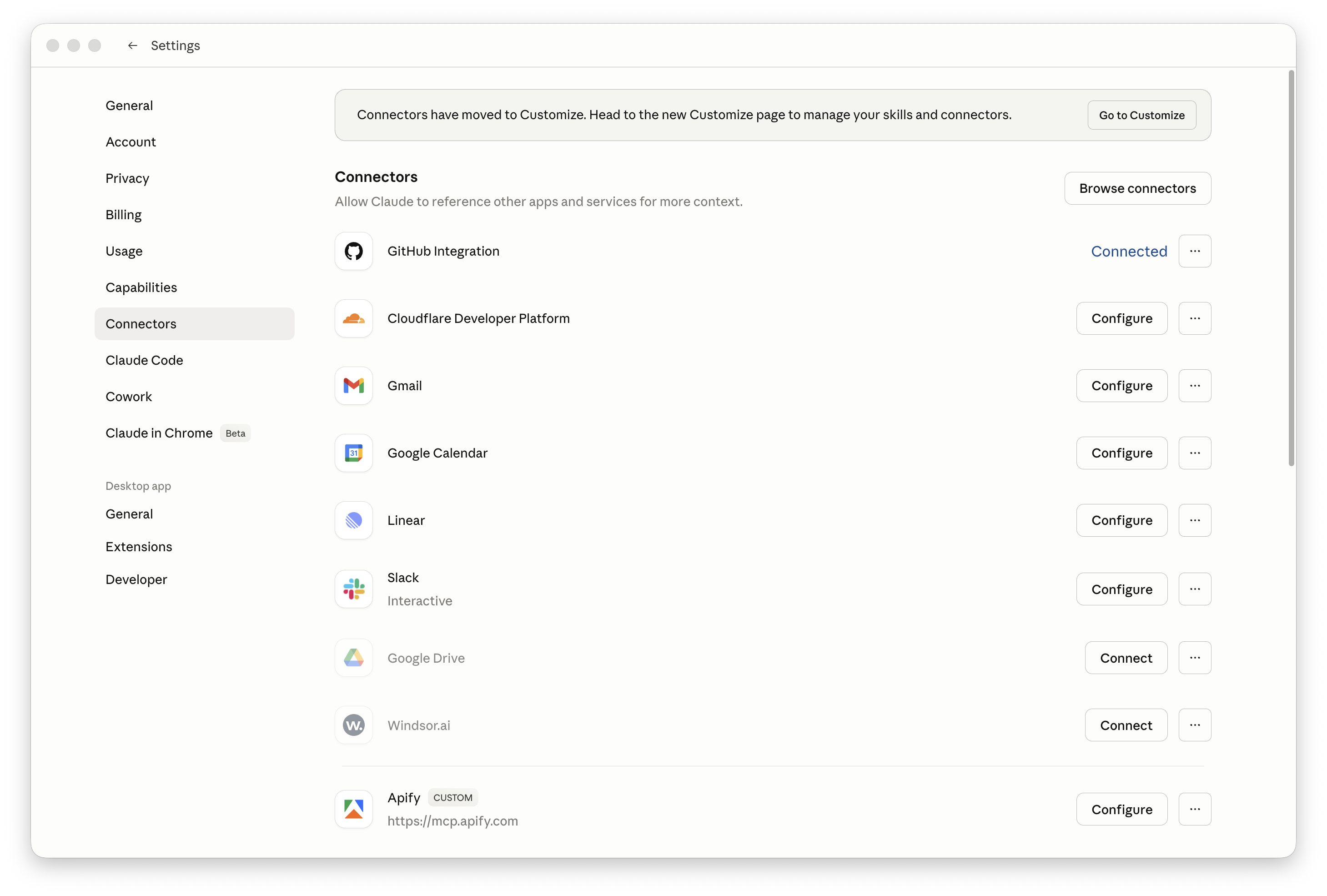Click the Gmail connector icon
Screen dimensions: 1327x896
353,386
